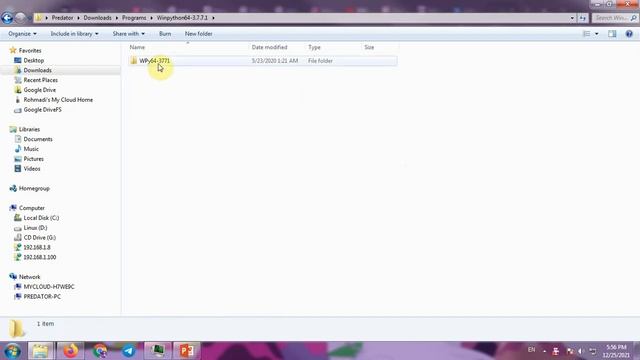Open the WPy64-3771 folder
The height and width of the screenshot is (360, 640).
262,61
